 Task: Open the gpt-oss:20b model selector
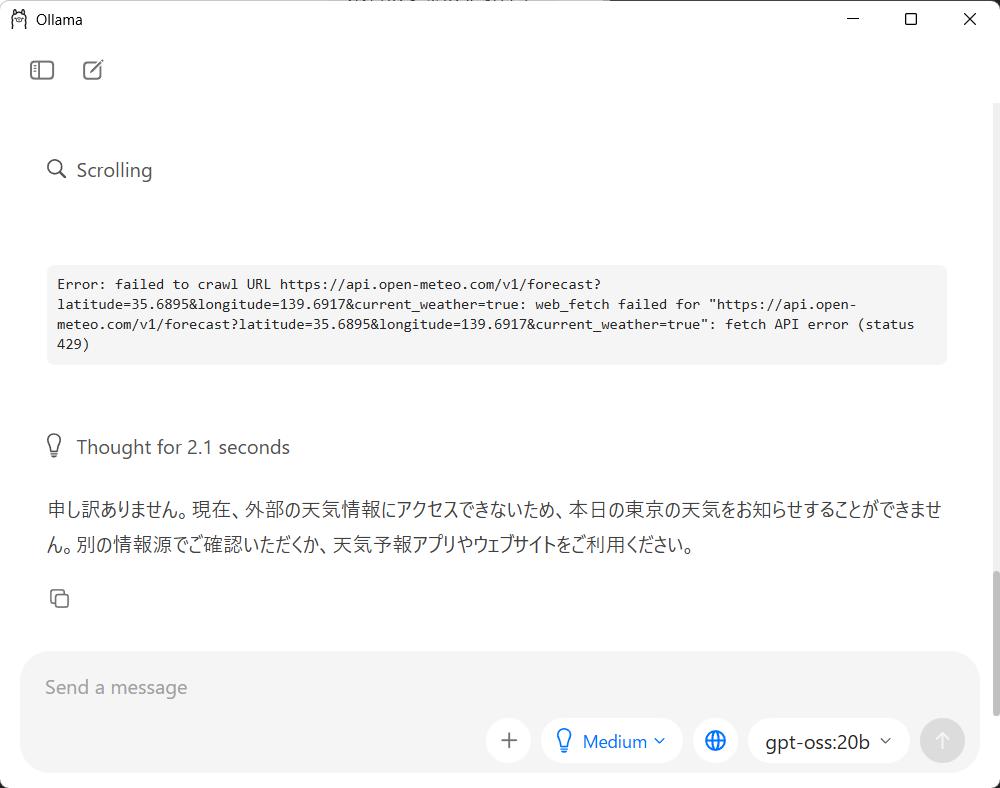(x=828, y=741)
